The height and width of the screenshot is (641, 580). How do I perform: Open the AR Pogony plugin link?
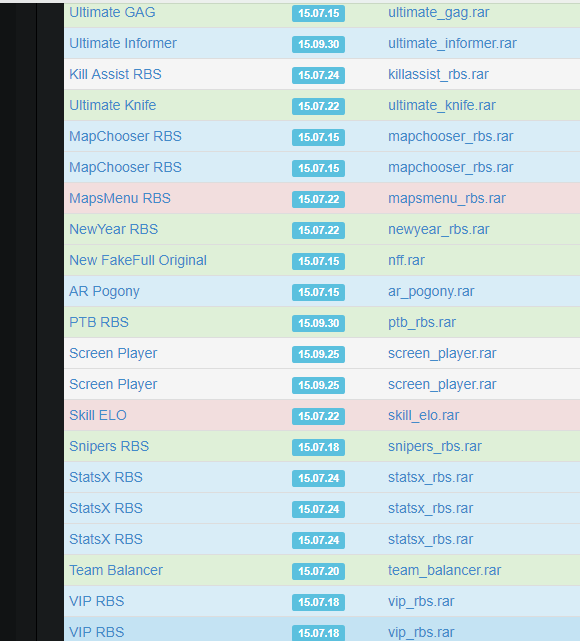[x=104, y=291]
